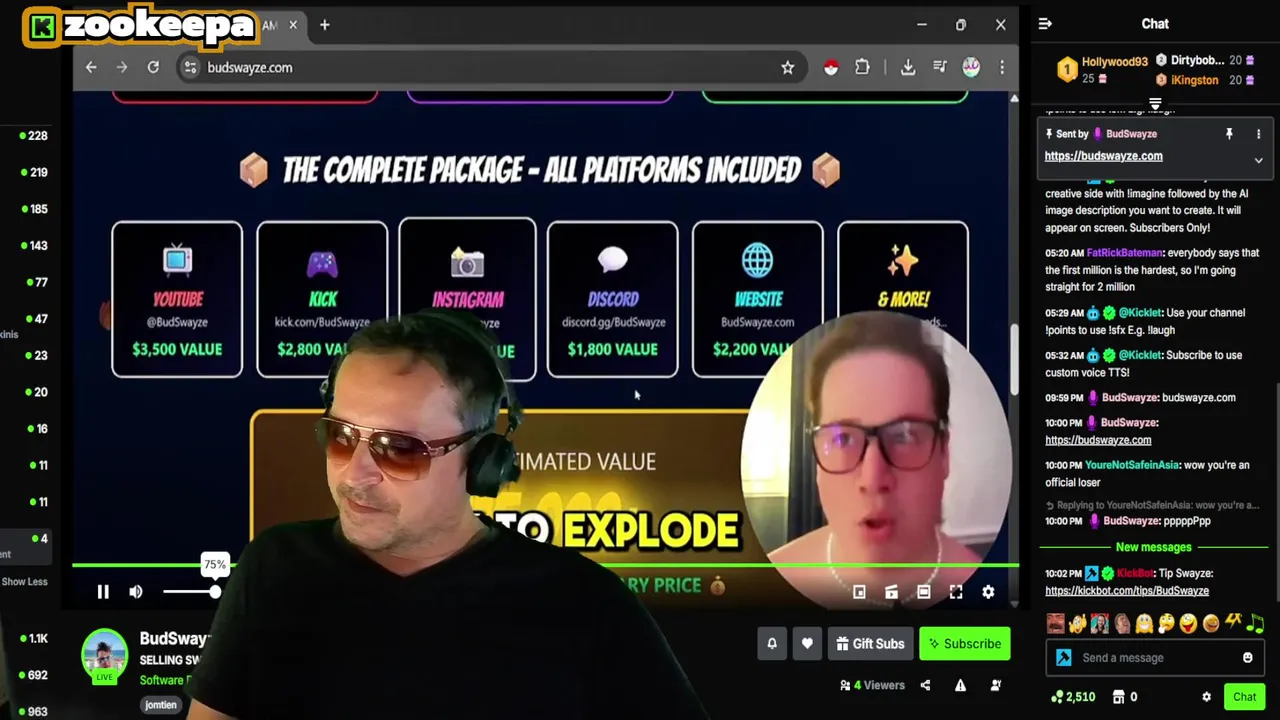The image size is (1280, 720).
Task: Open the browser extensions puzzle icon
Action: [x=862, y=67]
